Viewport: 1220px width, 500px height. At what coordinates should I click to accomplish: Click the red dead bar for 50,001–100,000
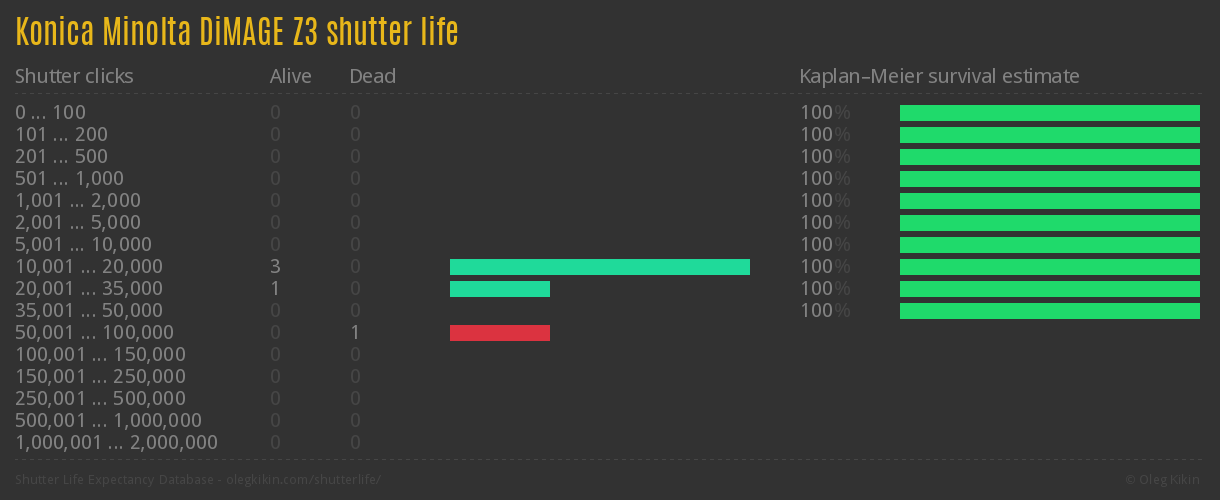point(499,333)
